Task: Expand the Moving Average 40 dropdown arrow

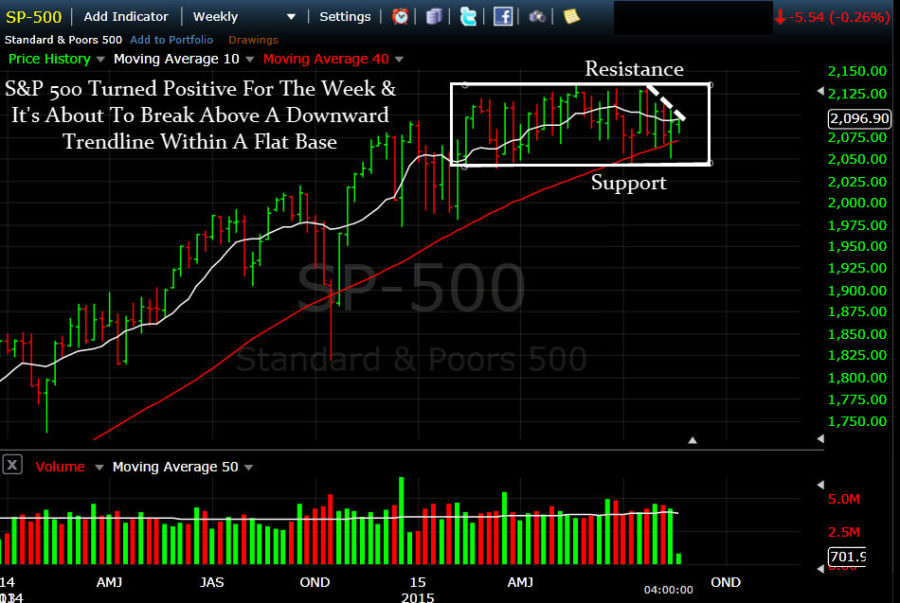Action: coord(399,59)
